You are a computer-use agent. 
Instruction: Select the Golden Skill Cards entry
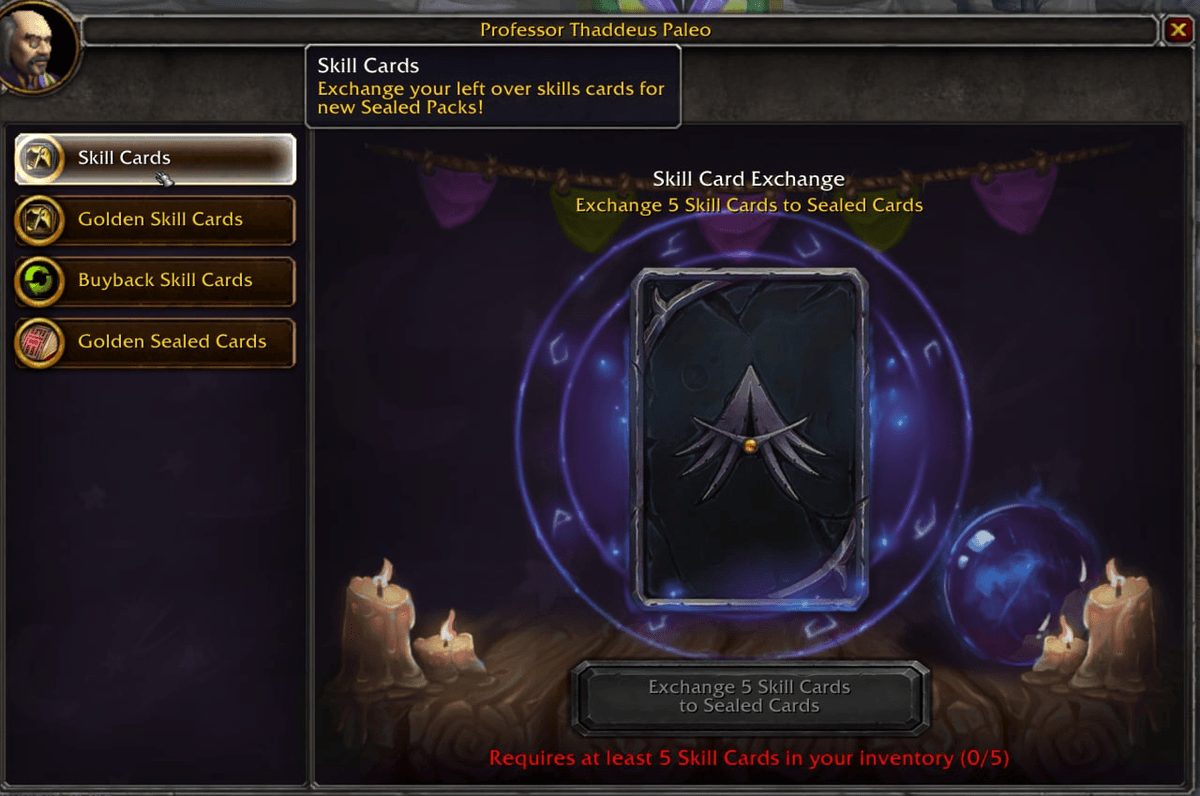pyautogui.click(x=155, y=220)
